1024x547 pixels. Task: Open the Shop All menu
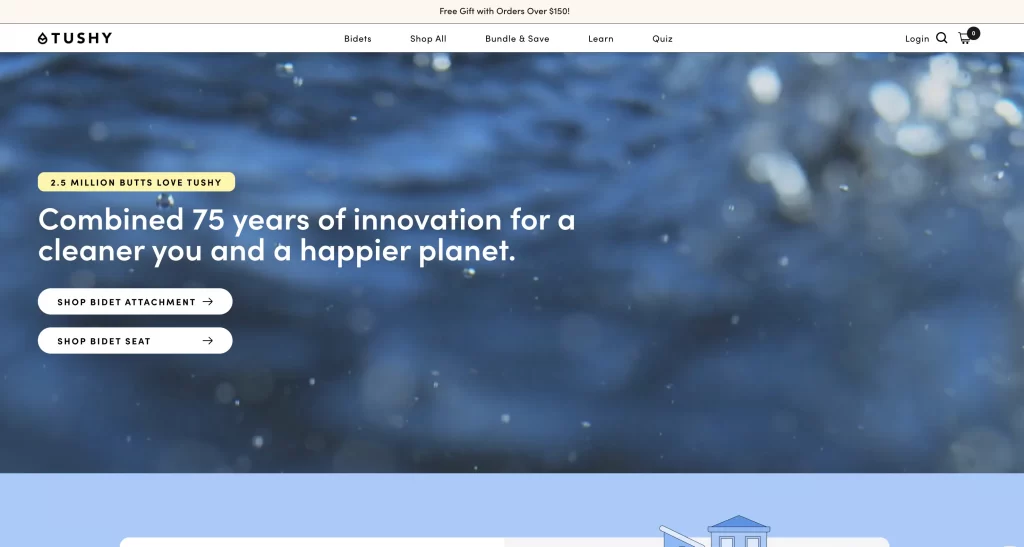(428, 39)
